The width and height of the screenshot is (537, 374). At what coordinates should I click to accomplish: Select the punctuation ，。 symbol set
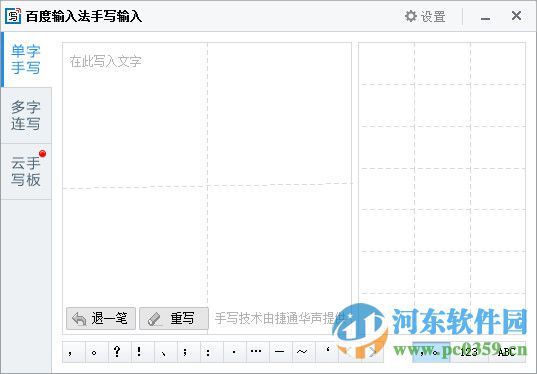pyautogui.click(x=431, y=352)
